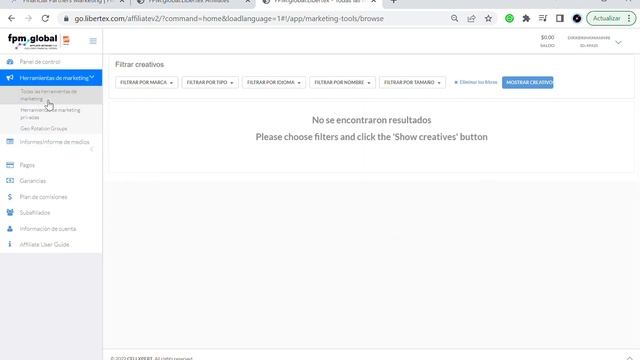Open Filtrar por nombre dropdown
Viewport: 640px width, 360px height.
(x=342, y=82)
